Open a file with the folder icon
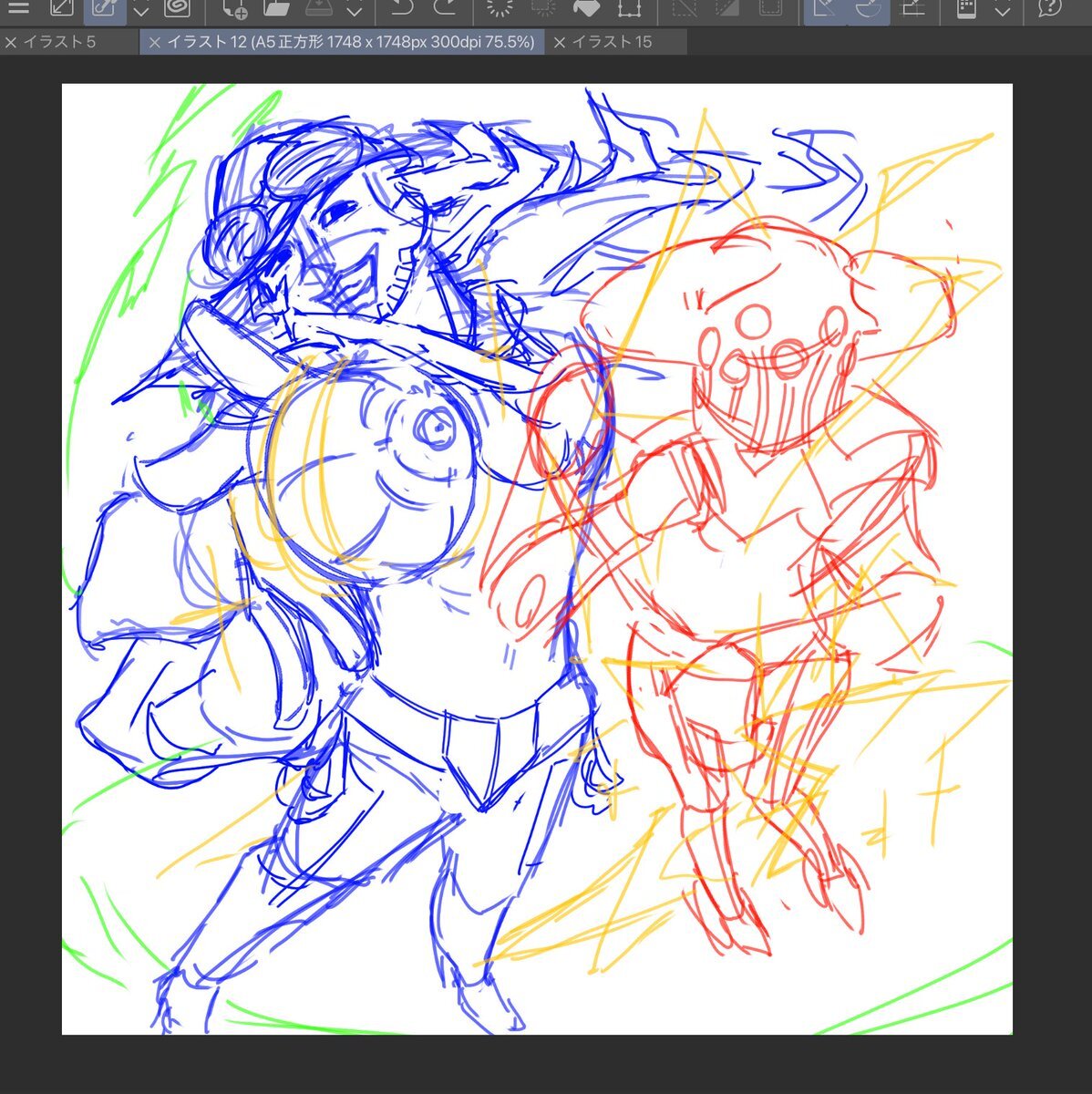 (276, 8)
